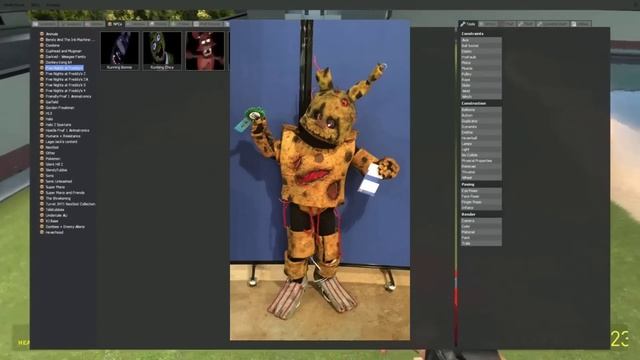
Task: Select the Thruster tool
Action: 481,172
